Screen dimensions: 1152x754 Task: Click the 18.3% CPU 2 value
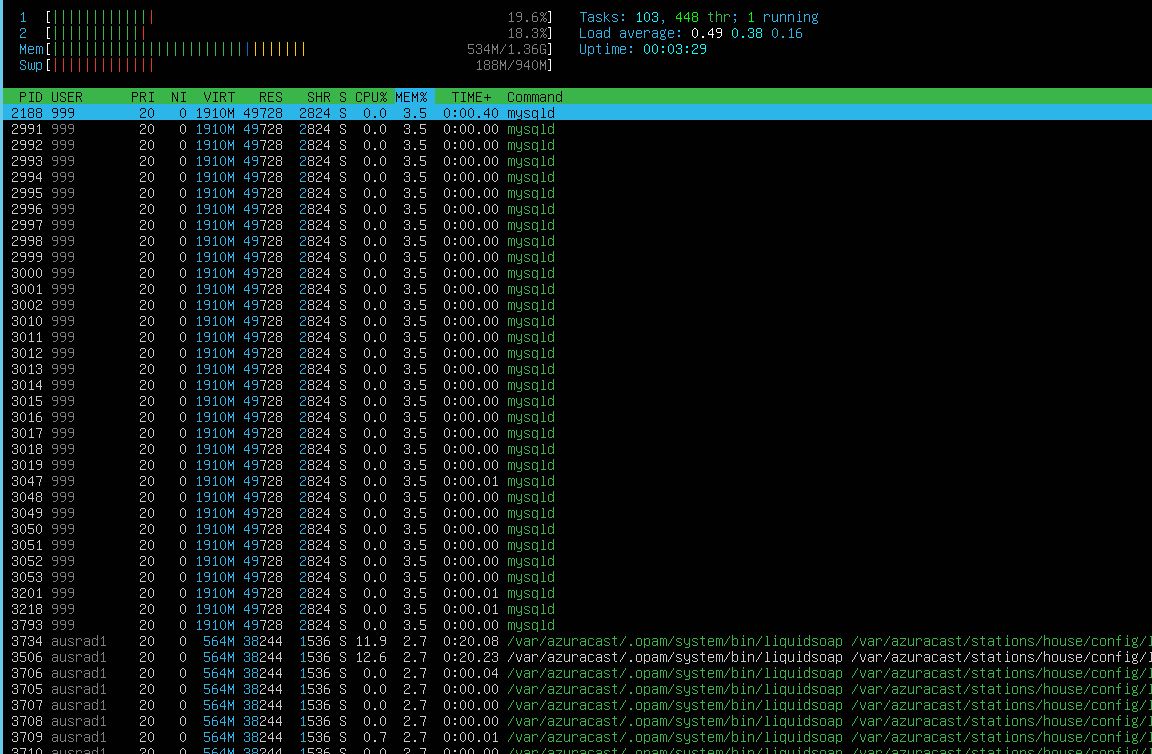coord(528,33)
